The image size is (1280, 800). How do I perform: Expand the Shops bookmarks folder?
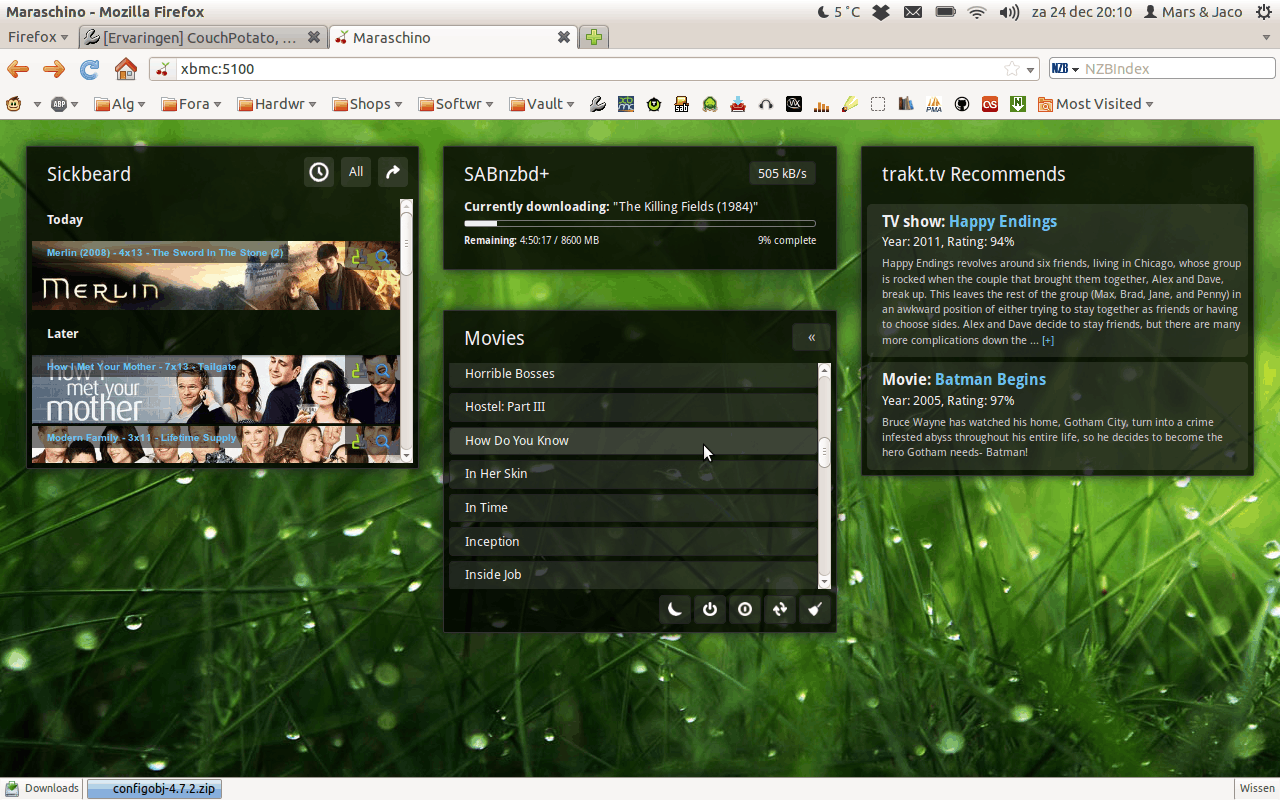368,104
